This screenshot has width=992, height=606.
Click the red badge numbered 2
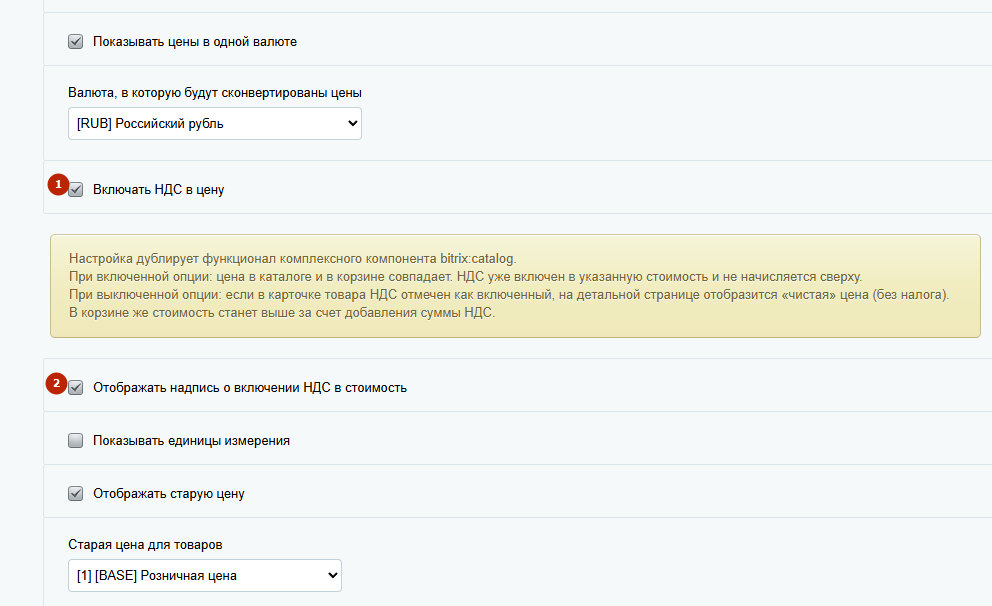(x=58, y=382)
